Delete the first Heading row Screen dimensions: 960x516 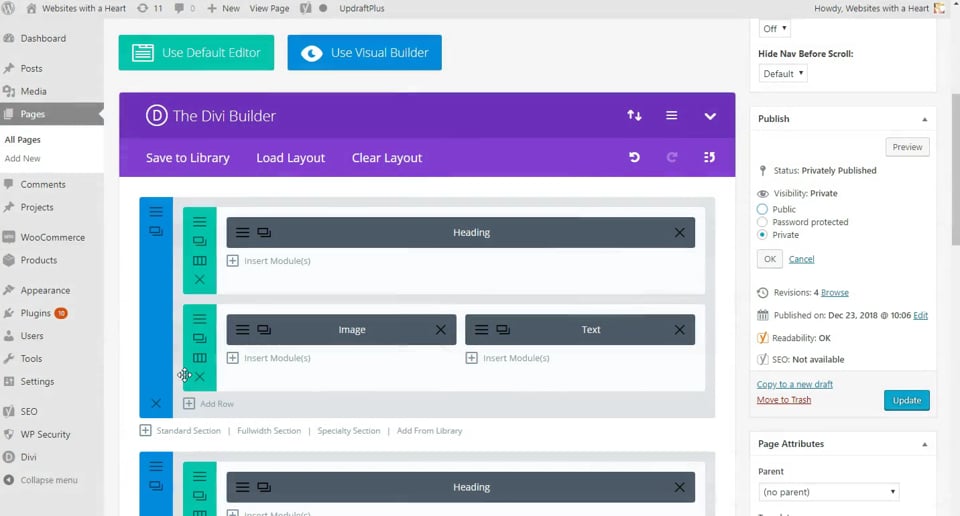[x=200, y=280]
